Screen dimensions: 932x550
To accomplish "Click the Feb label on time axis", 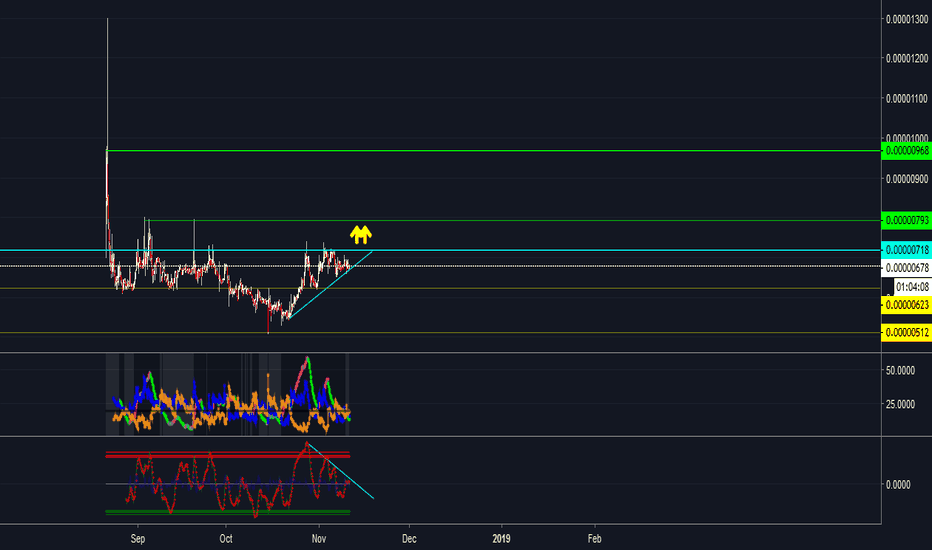I will (x=594, y=539).
